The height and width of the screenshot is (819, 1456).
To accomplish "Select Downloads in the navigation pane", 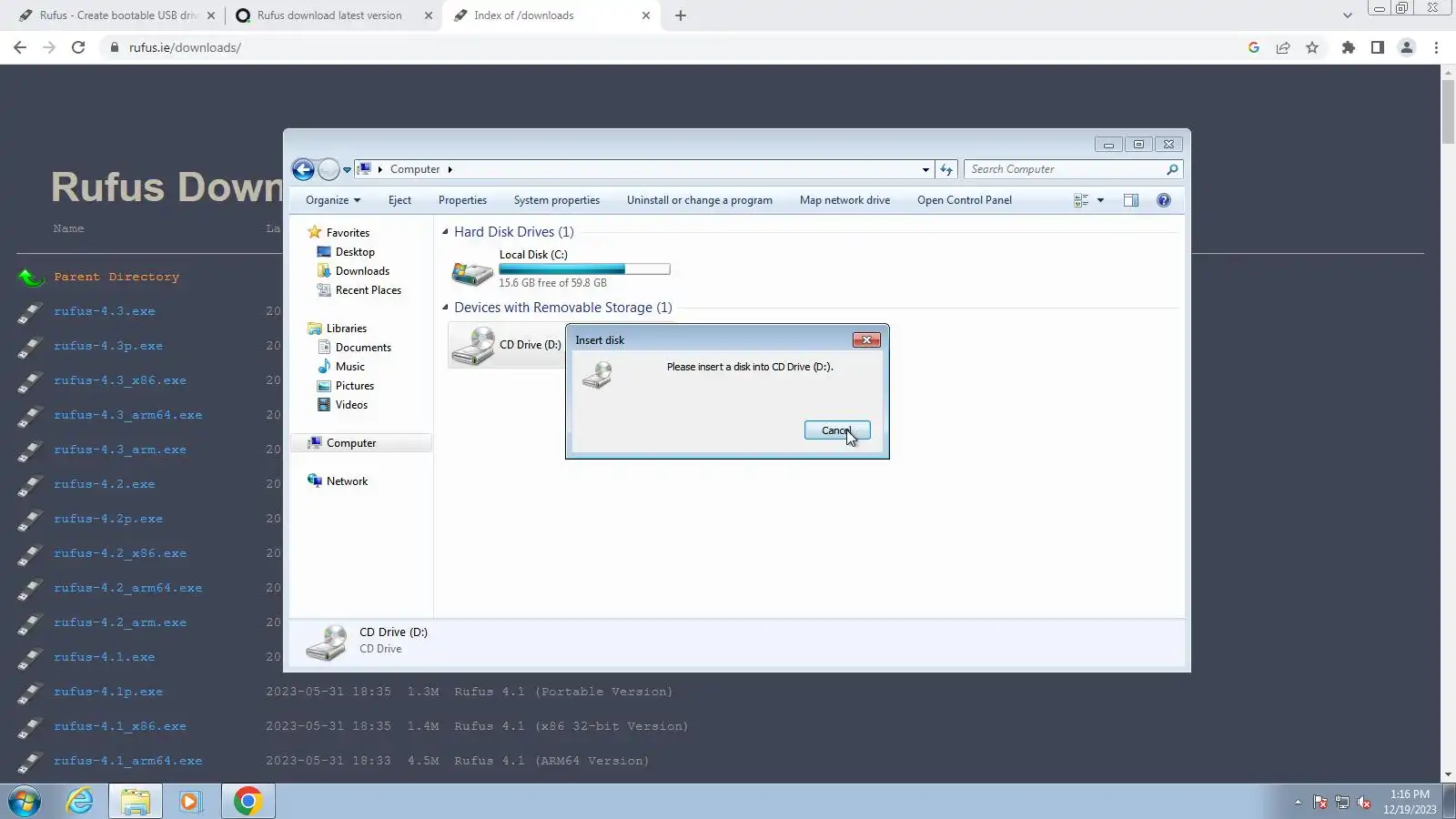I will click(362, 271).
